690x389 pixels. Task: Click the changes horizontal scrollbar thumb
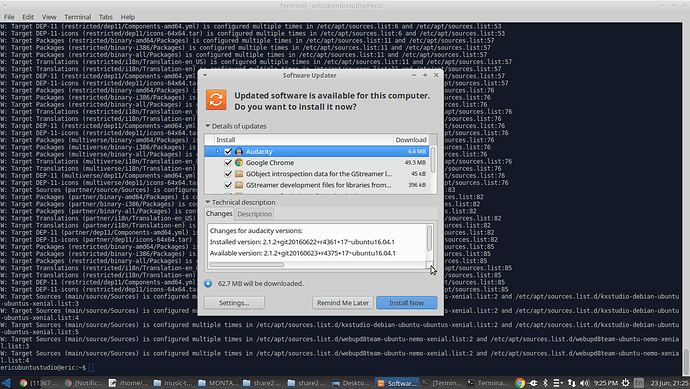click(246, 264)
